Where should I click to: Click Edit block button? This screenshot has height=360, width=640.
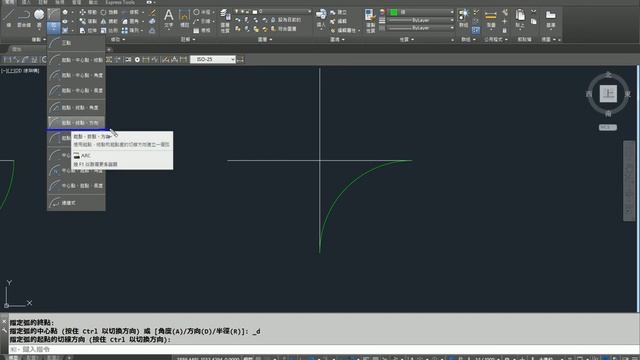pyautogui.click(x=339, y=21)
